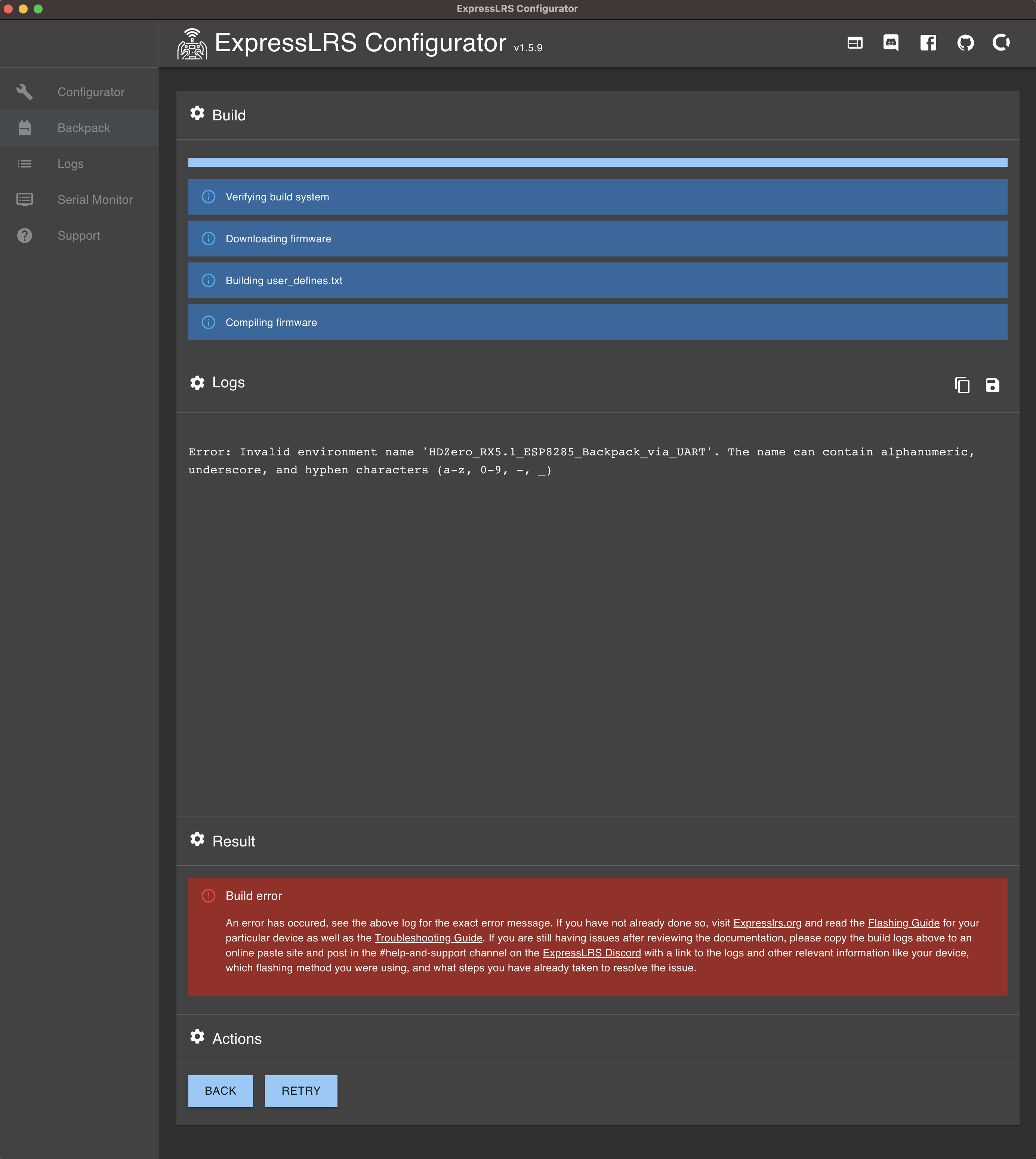
Task: Open the Troubleshooting Guide link
Action: (x=428, y=937)
